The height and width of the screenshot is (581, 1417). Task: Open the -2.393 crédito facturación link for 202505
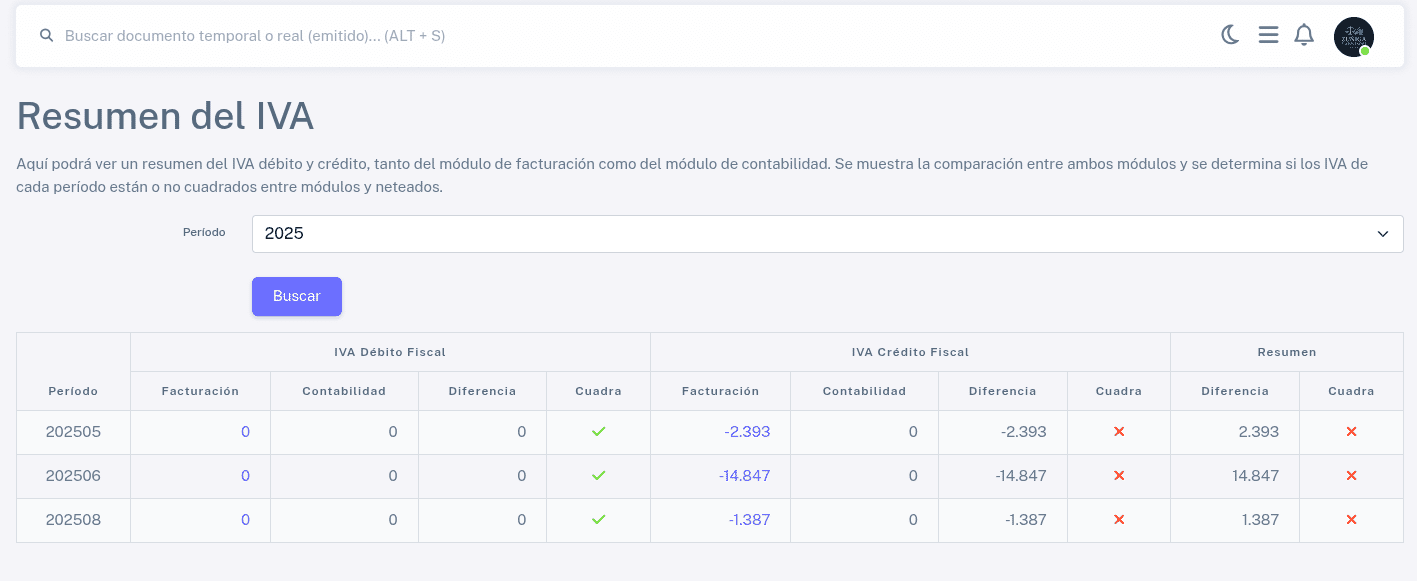747,432
